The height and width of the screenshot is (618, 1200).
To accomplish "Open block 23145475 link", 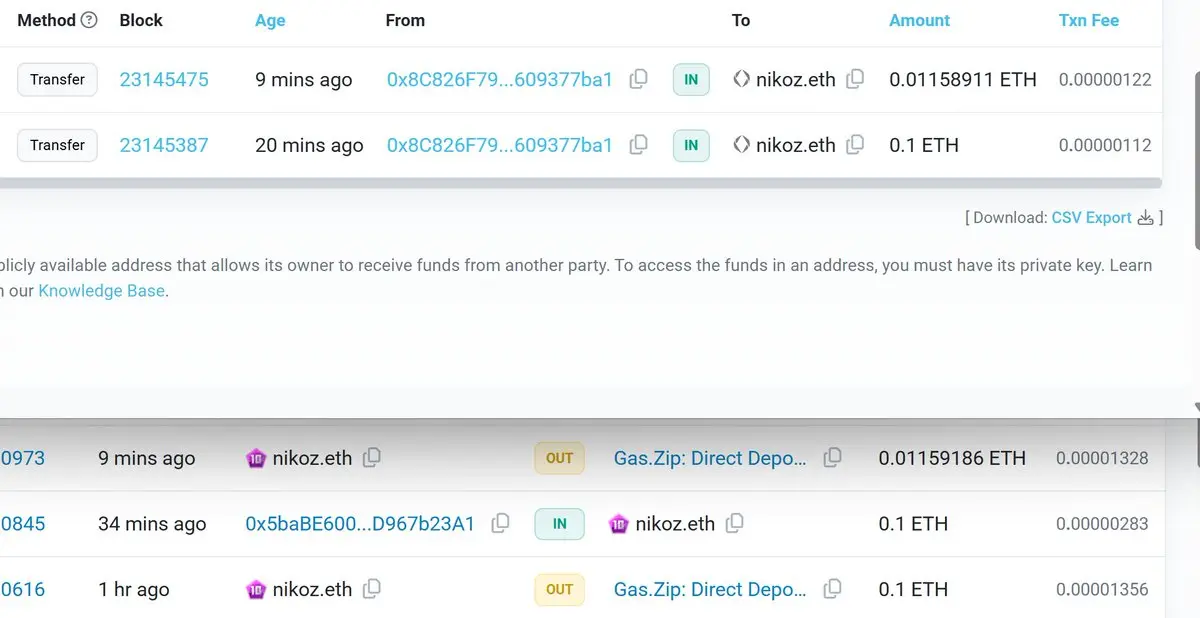I will click(164, 79).
